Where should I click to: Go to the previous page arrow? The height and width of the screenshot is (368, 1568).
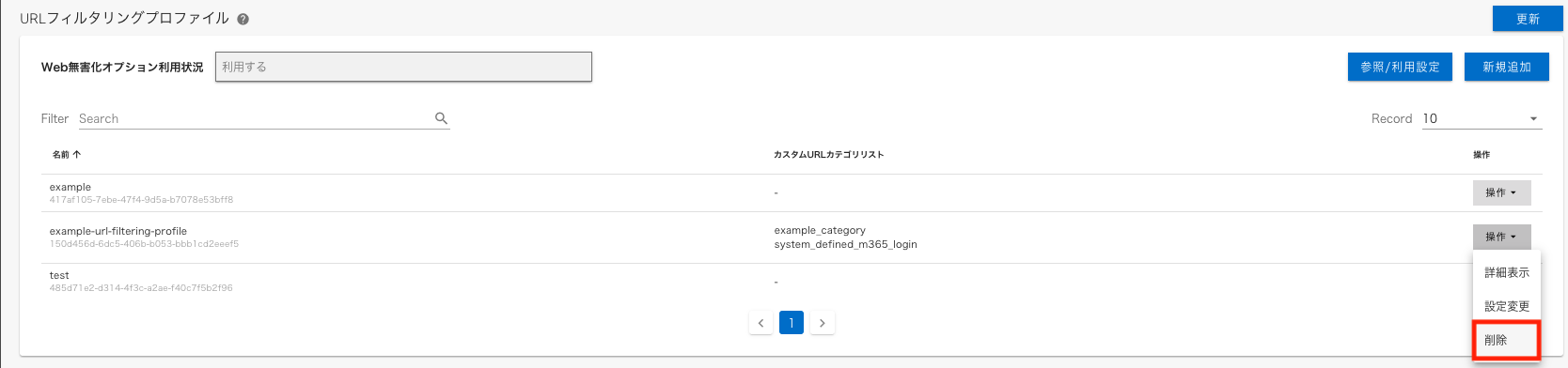[760, 323]
